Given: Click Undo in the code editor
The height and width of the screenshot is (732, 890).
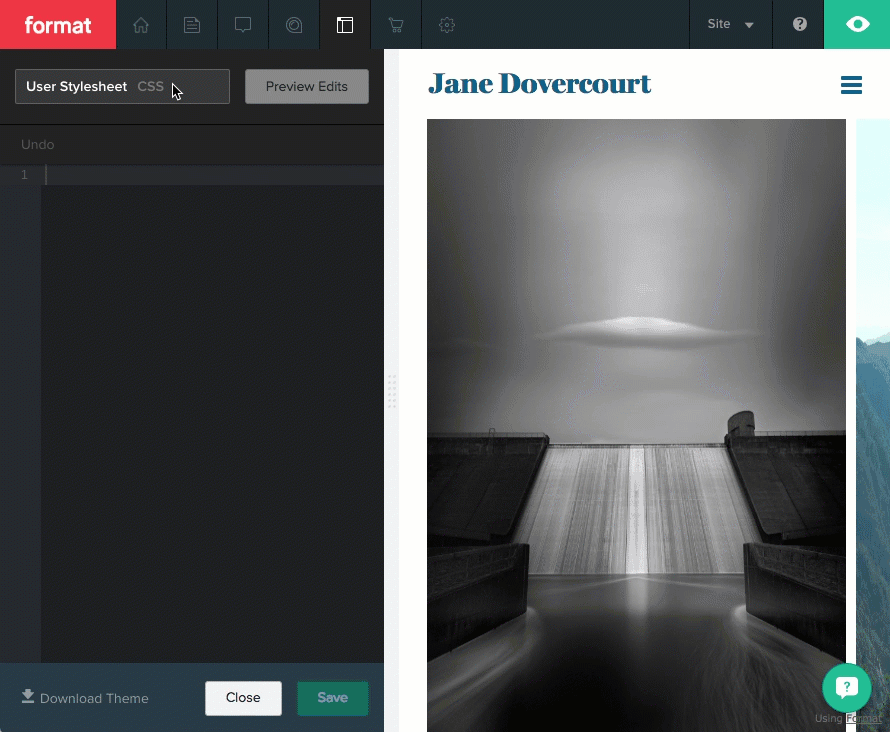Looking at the screenshot, I should coord(38,145).
